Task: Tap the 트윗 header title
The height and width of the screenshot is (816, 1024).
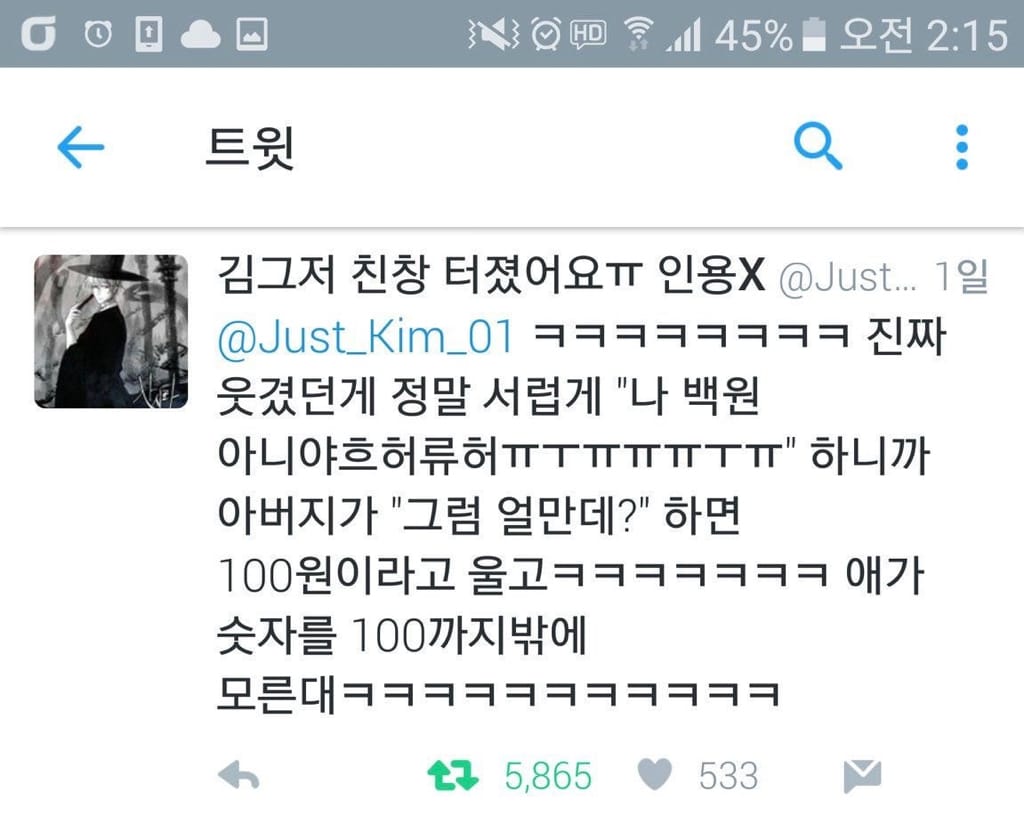Action: [250, 148]
